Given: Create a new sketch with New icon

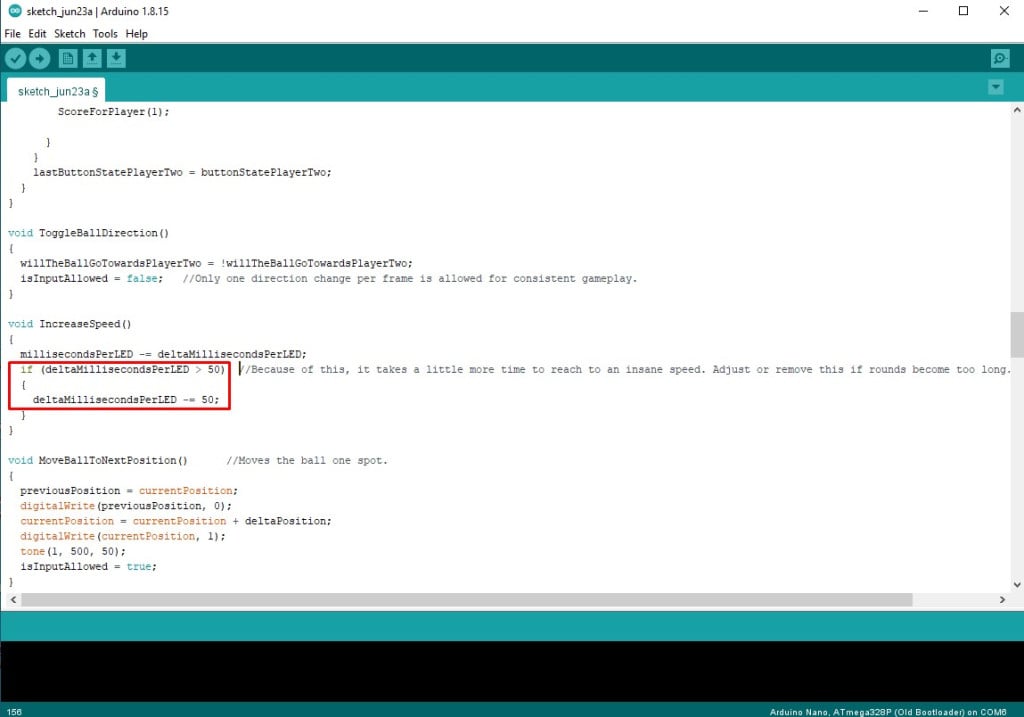Looking at the screenshot, I should tap(68, 59).
